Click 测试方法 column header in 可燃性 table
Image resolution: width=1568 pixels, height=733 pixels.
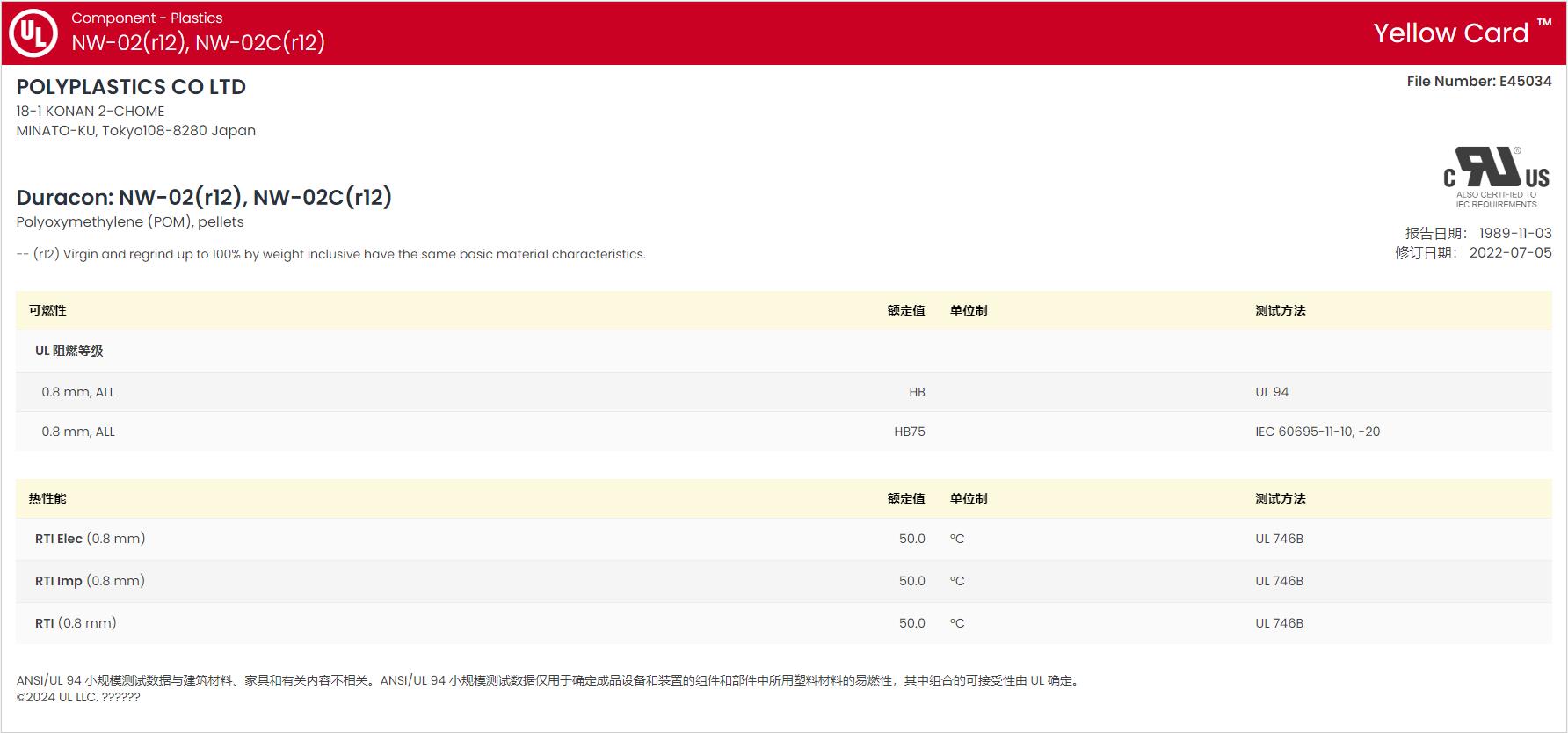pos(1281,310)
